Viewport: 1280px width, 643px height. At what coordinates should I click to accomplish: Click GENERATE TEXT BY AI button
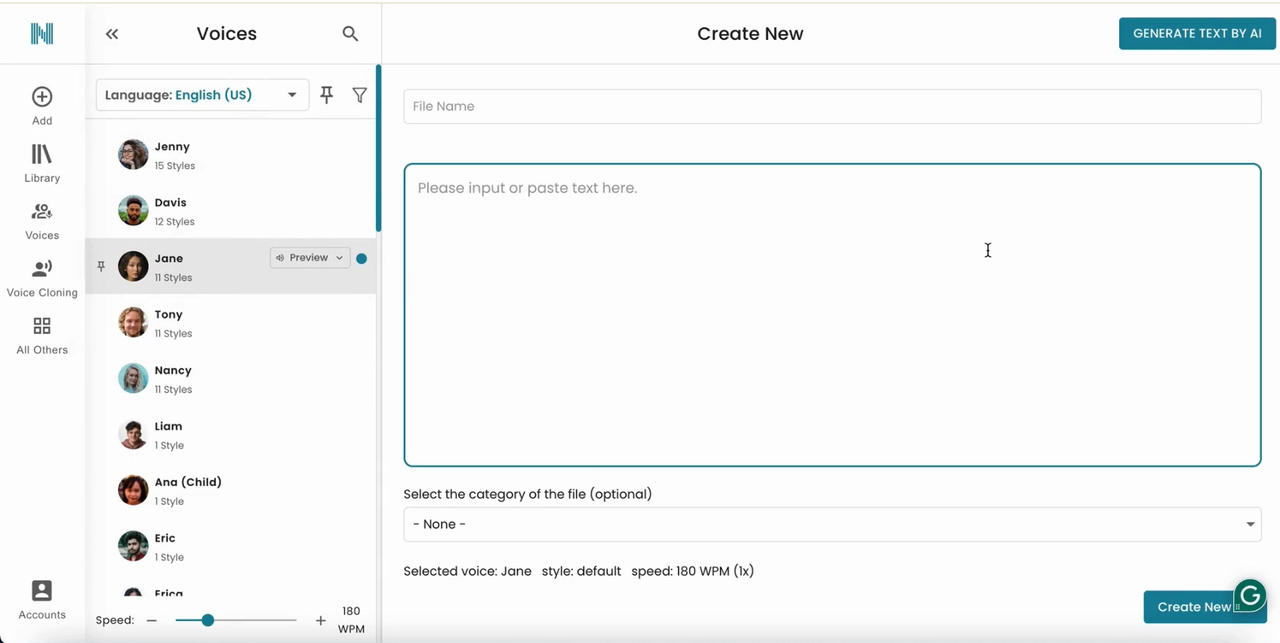[1197, 33]
